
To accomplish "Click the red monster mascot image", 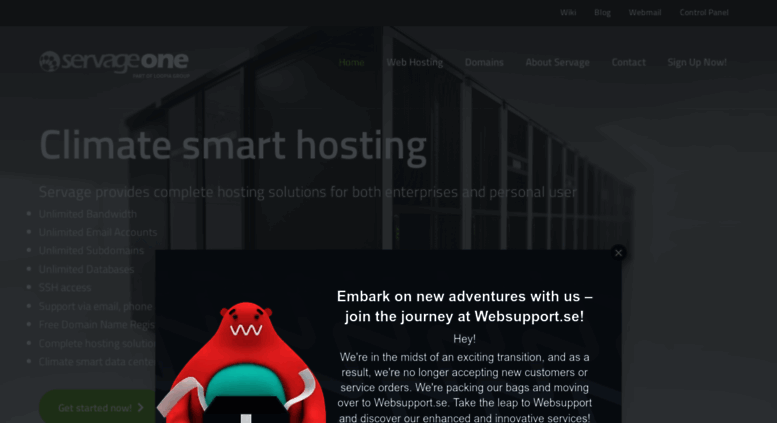I will 243,362.
